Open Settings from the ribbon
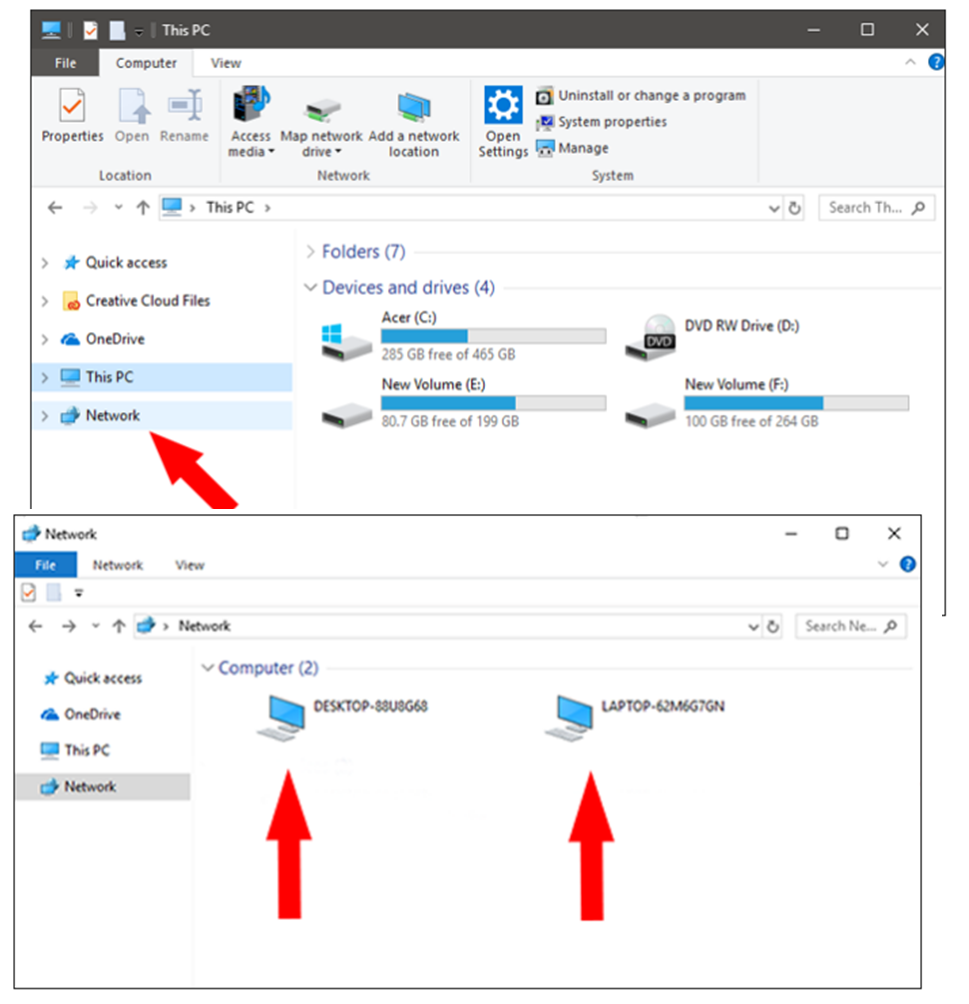 tap(503, 122)
